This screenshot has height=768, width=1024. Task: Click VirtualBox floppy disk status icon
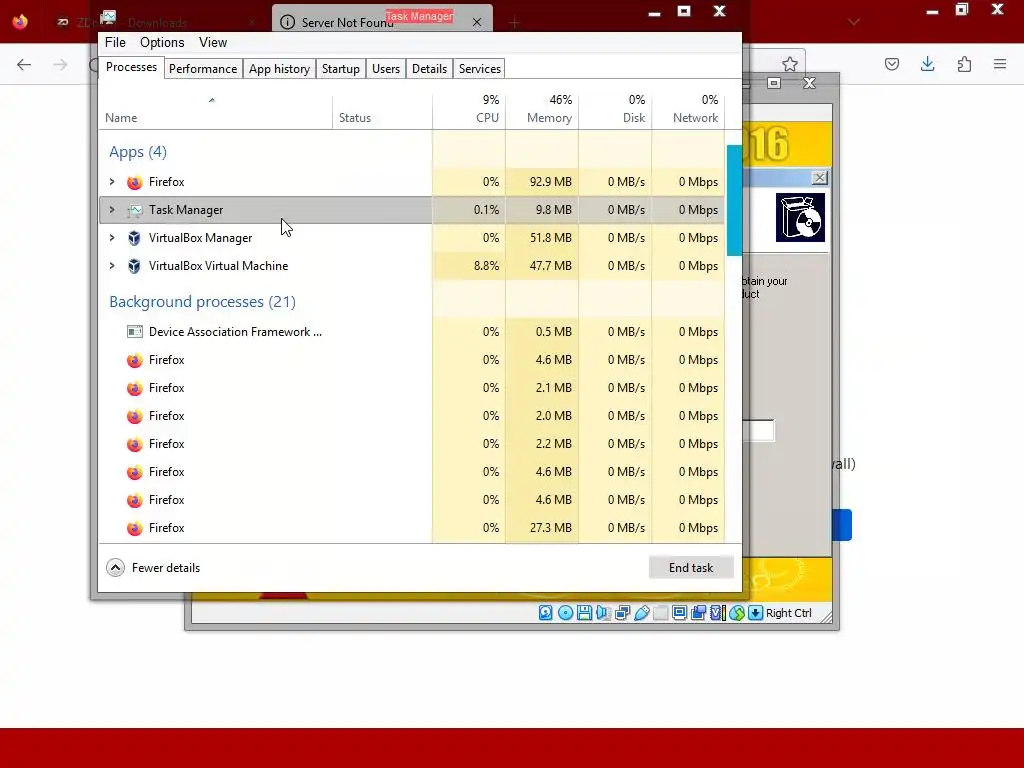[x=584, y=613]
